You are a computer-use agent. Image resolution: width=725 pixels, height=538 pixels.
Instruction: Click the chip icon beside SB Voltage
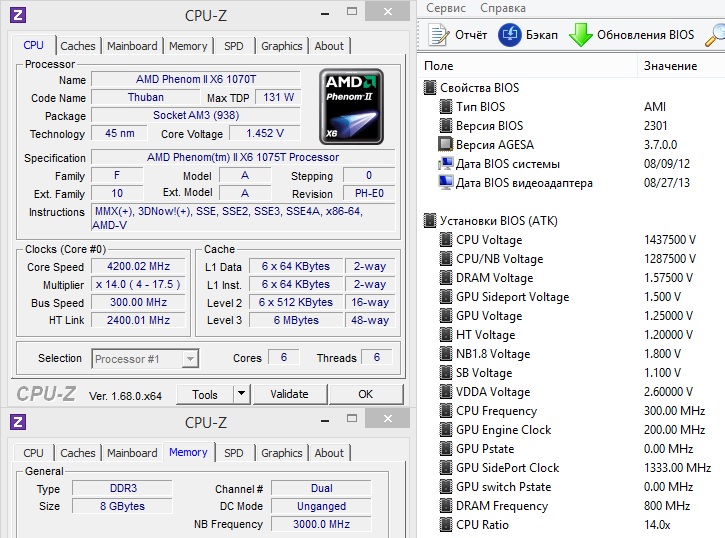[445, 373]
